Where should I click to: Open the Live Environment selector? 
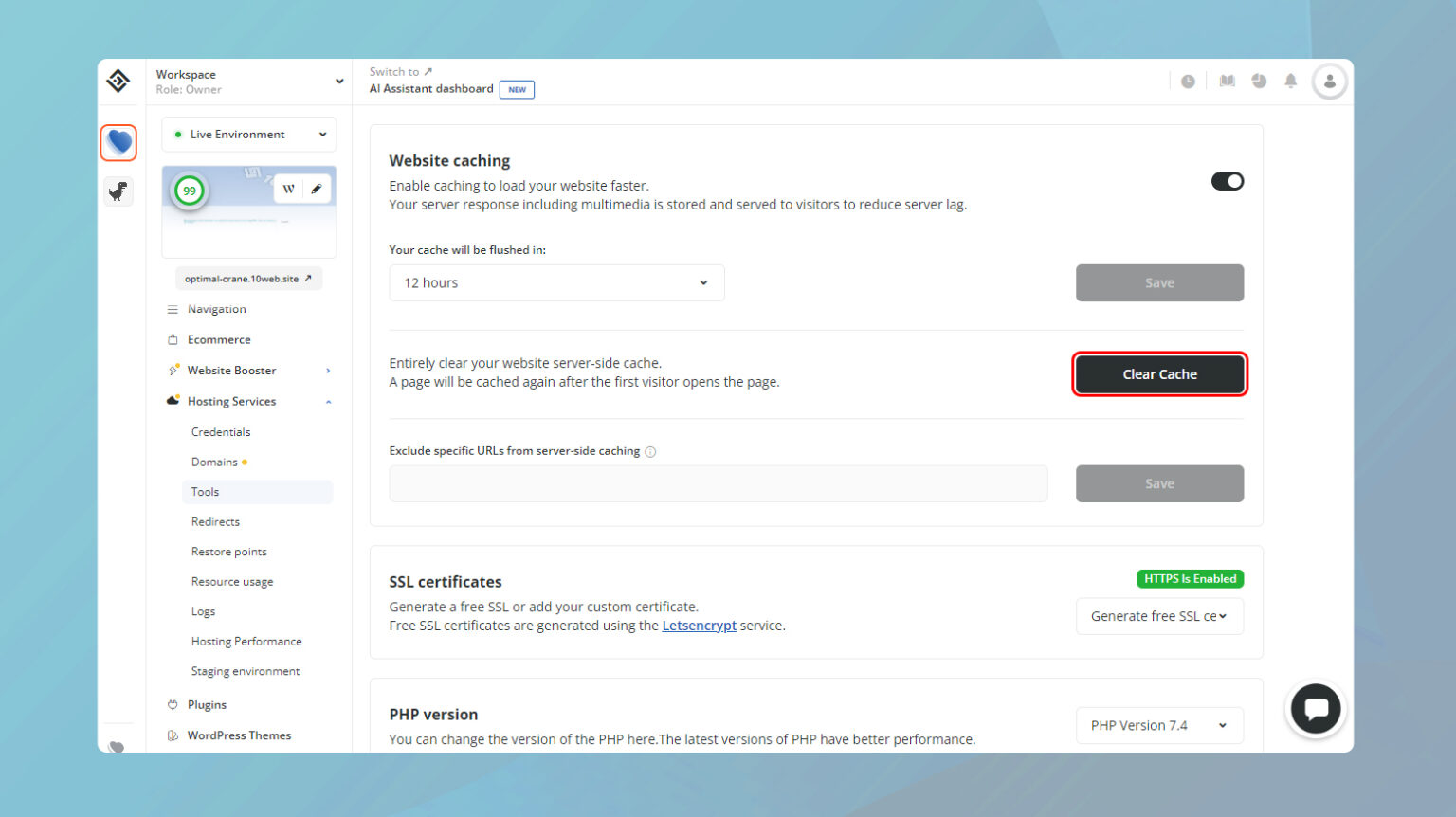(248, 134)
